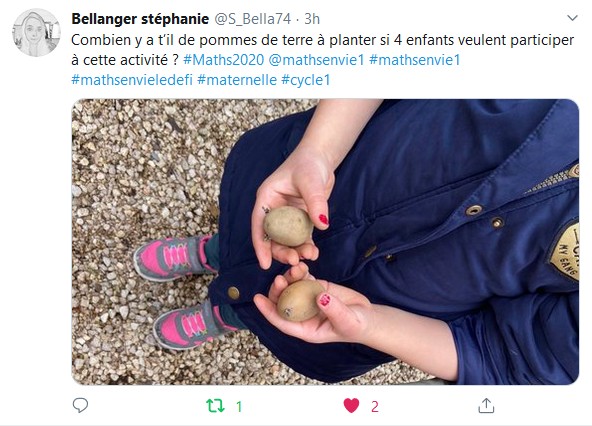Viewport: 592px width, 426px height.
Task: Open the potato photo attached to tweet
Action: tap(325, 242)
